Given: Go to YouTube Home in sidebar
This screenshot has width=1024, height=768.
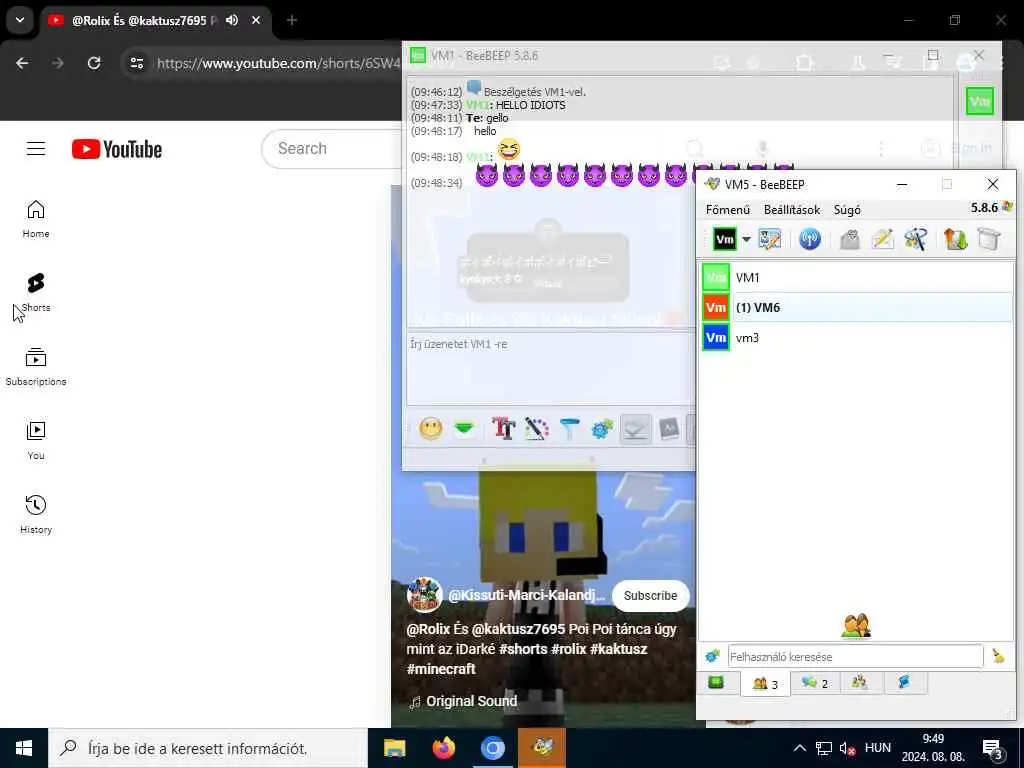Looking at the screenshot, I should pos(36,219).
